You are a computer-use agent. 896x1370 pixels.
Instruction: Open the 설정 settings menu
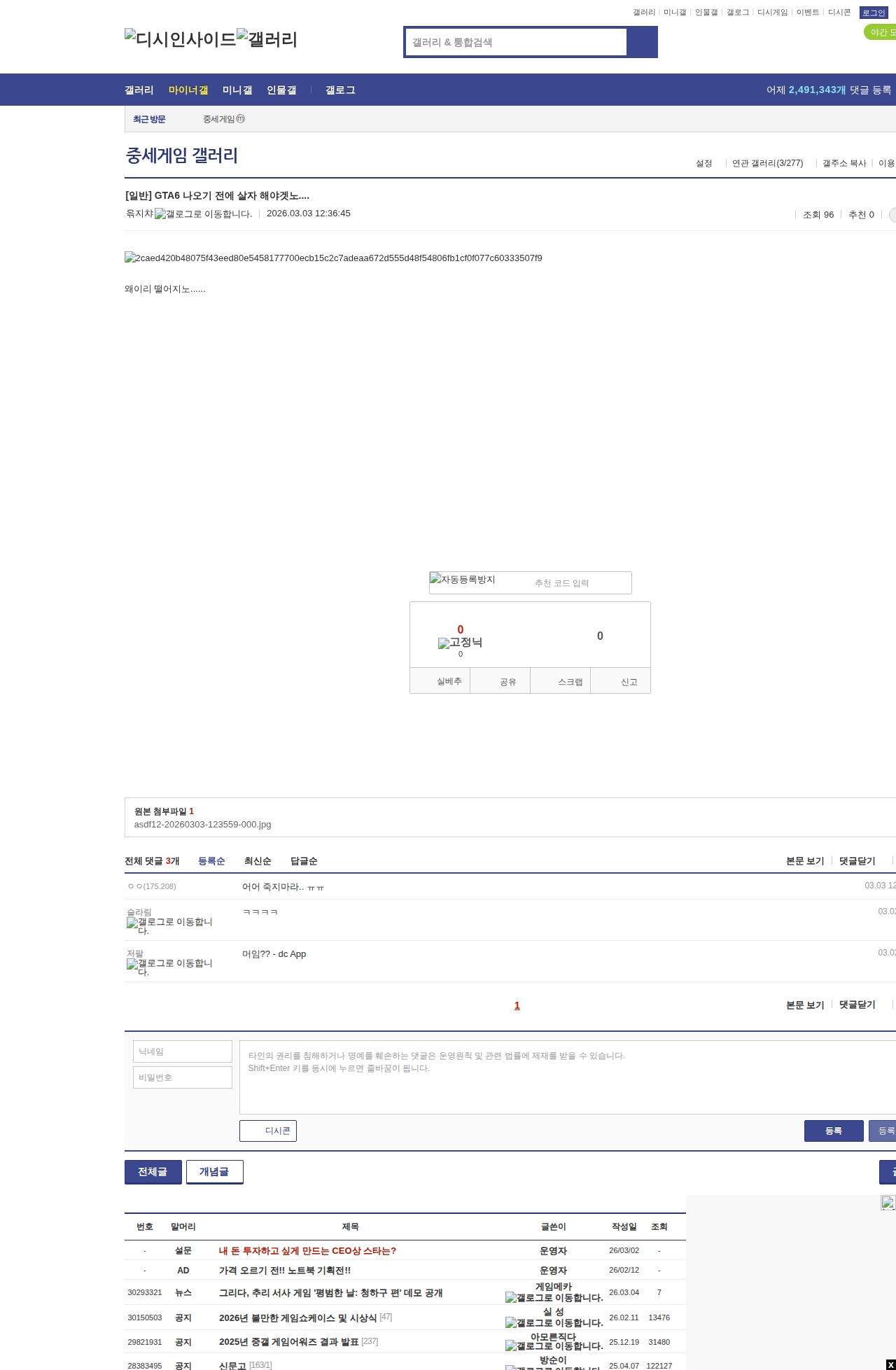[703, 163]
